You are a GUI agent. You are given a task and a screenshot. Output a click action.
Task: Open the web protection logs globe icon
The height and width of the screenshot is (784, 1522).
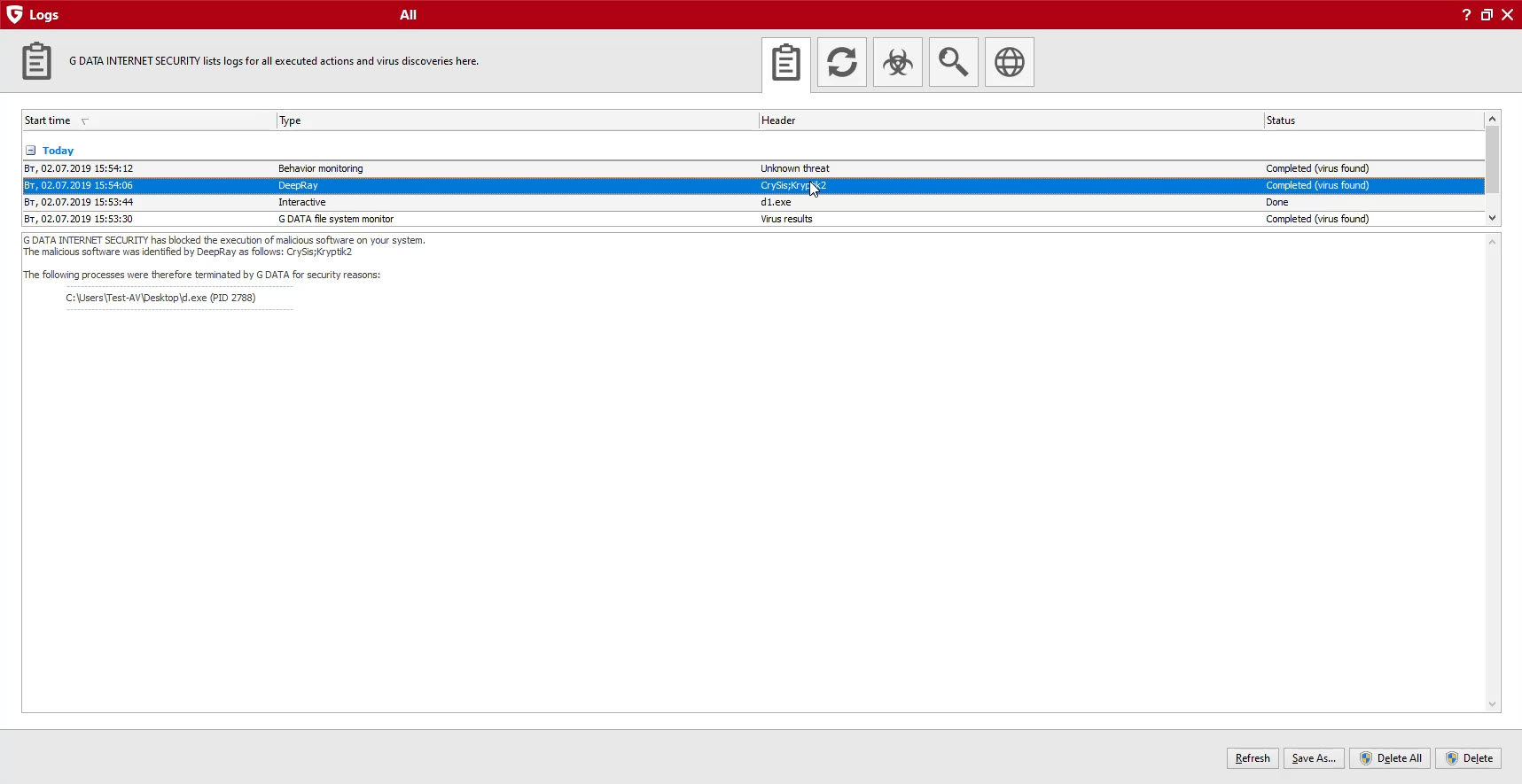click(1010, 62)
